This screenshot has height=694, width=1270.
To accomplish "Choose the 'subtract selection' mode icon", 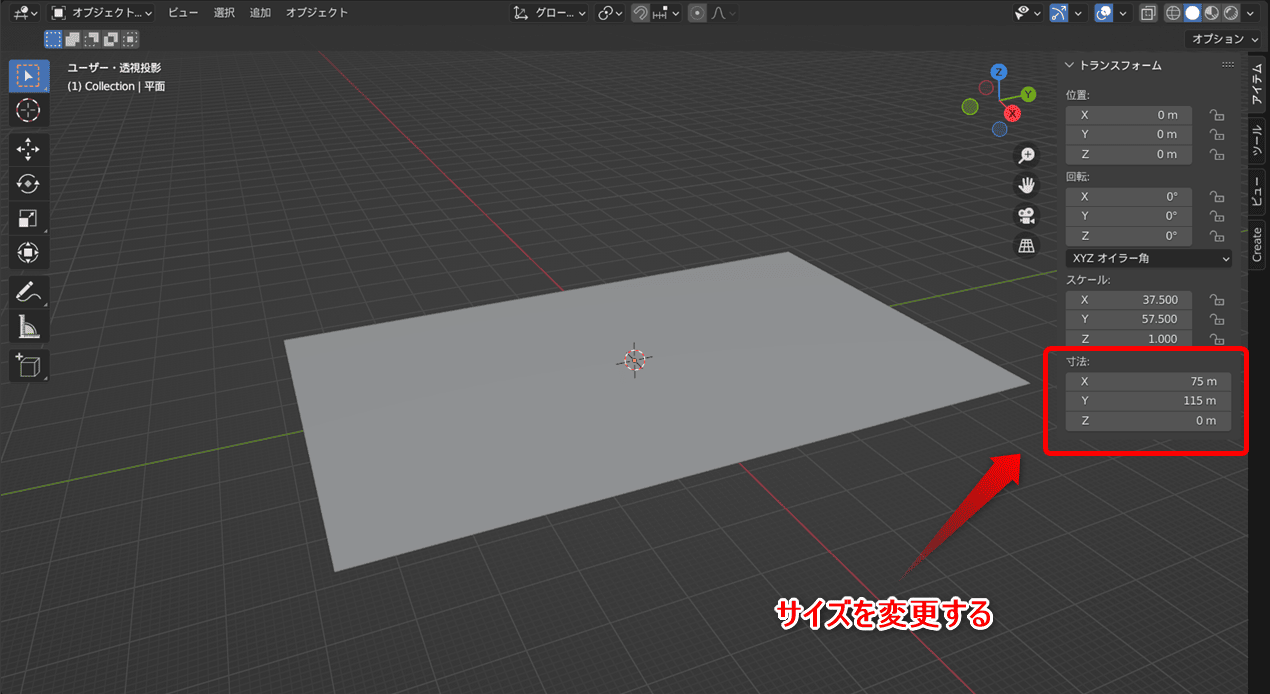I will [x=92, y=39].
